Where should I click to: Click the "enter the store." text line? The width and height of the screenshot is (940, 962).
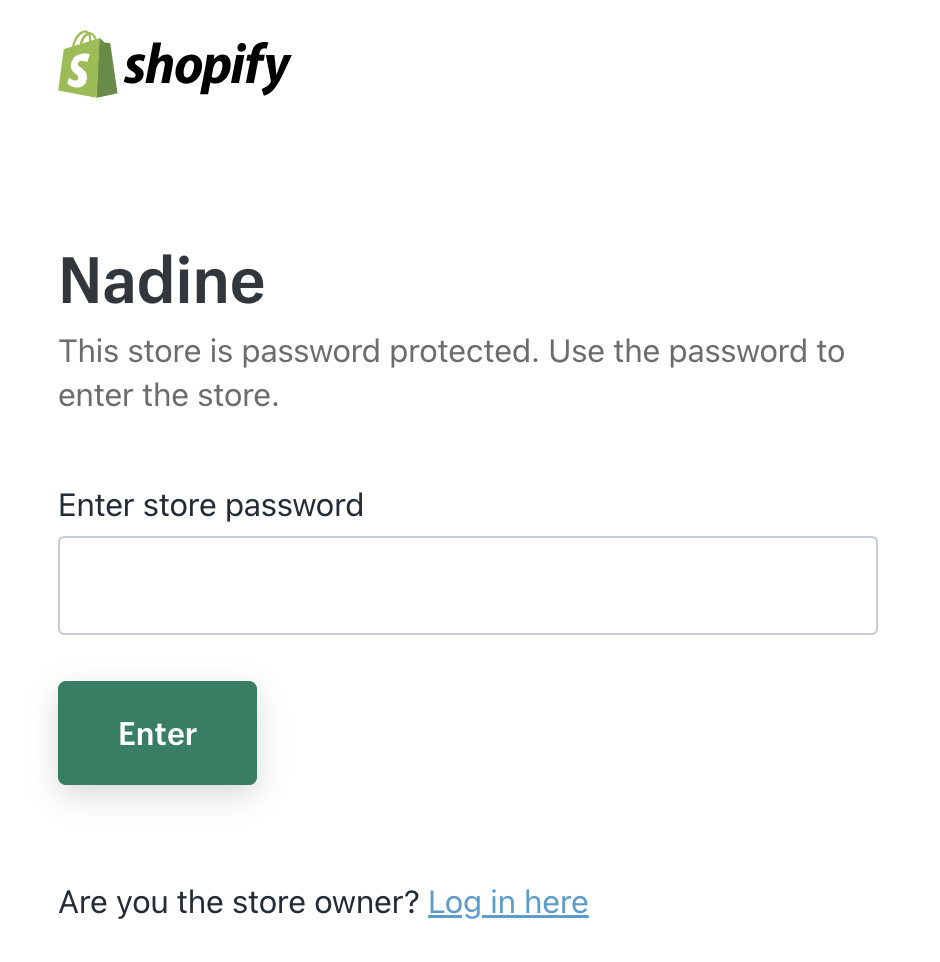click(168, 395)
